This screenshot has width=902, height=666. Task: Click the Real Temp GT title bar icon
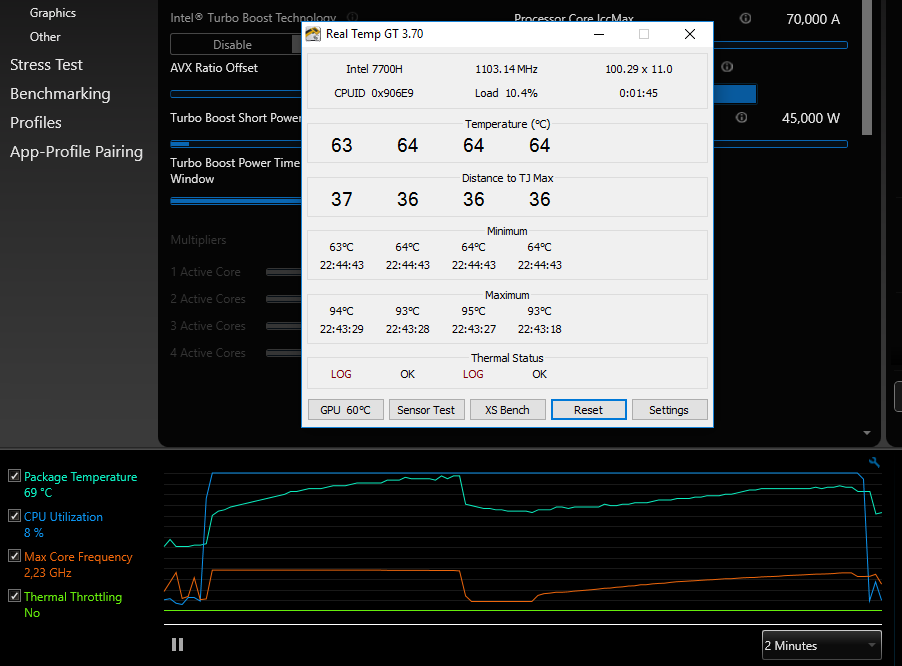click(x=313, y=34)
